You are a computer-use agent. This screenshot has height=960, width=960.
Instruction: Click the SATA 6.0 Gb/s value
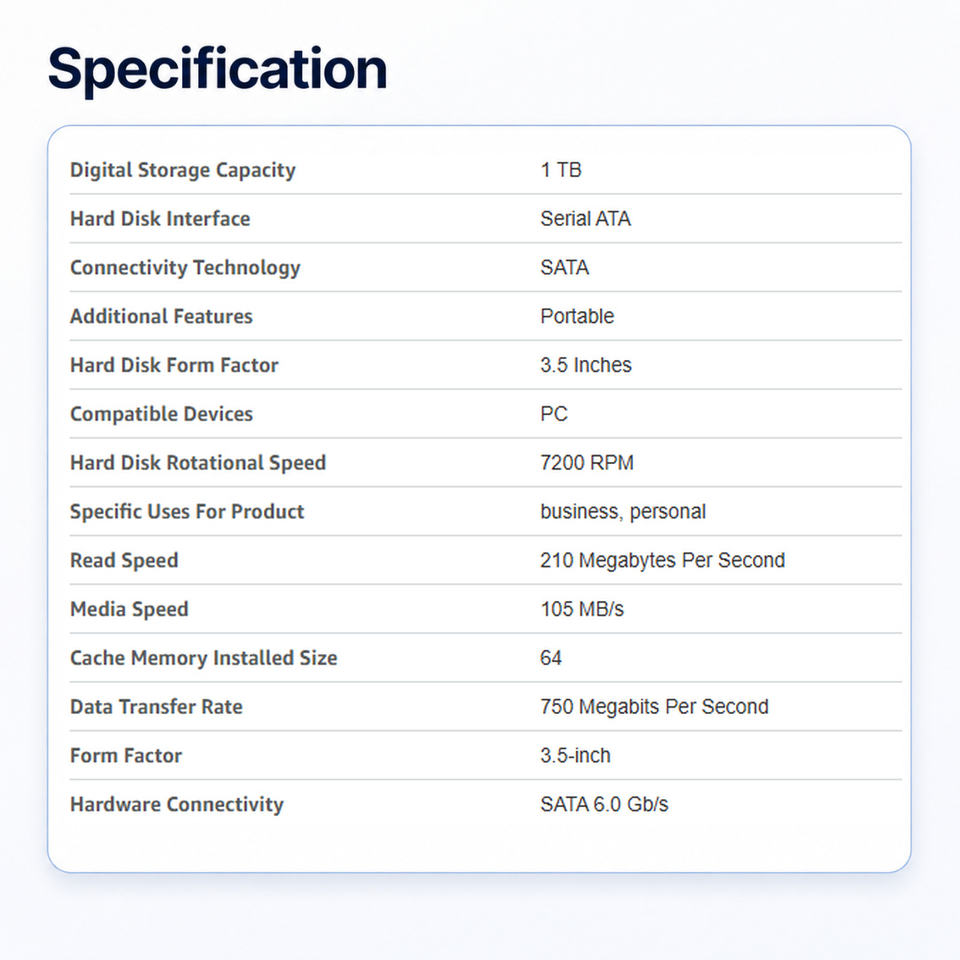(x=604, y=804)
